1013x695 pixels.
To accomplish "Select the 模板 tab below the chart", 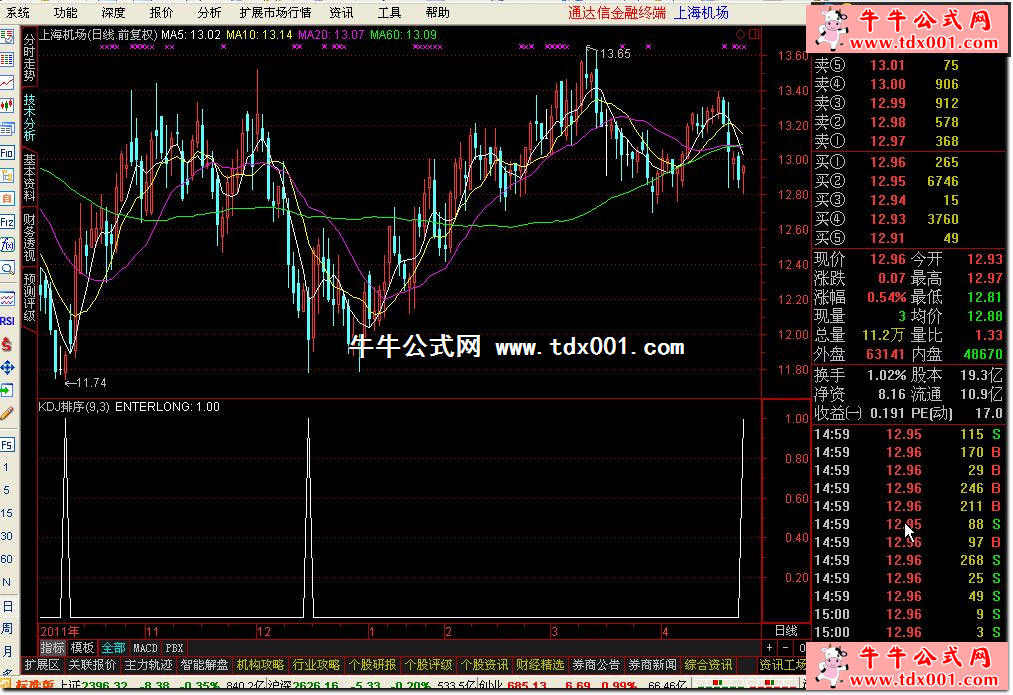I will coord(82,648).
